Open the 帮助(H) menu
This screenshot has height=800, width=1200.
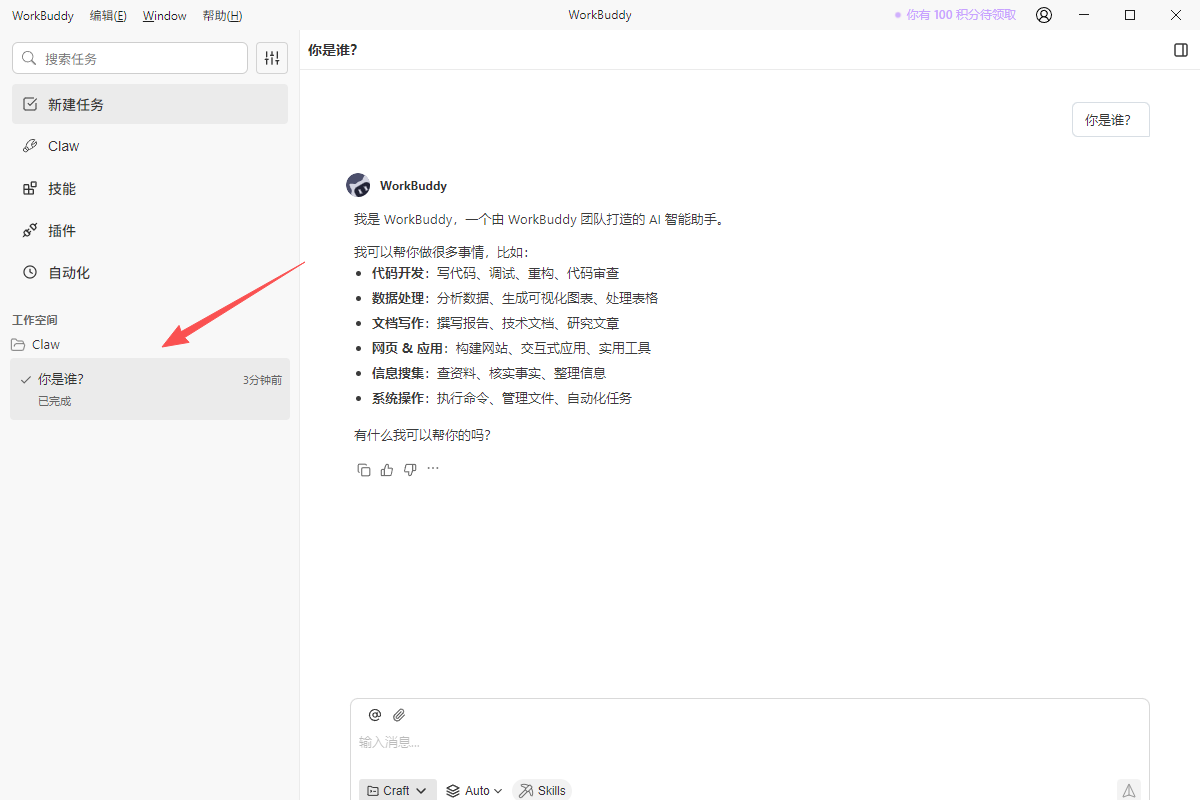[x=222, y=16]
